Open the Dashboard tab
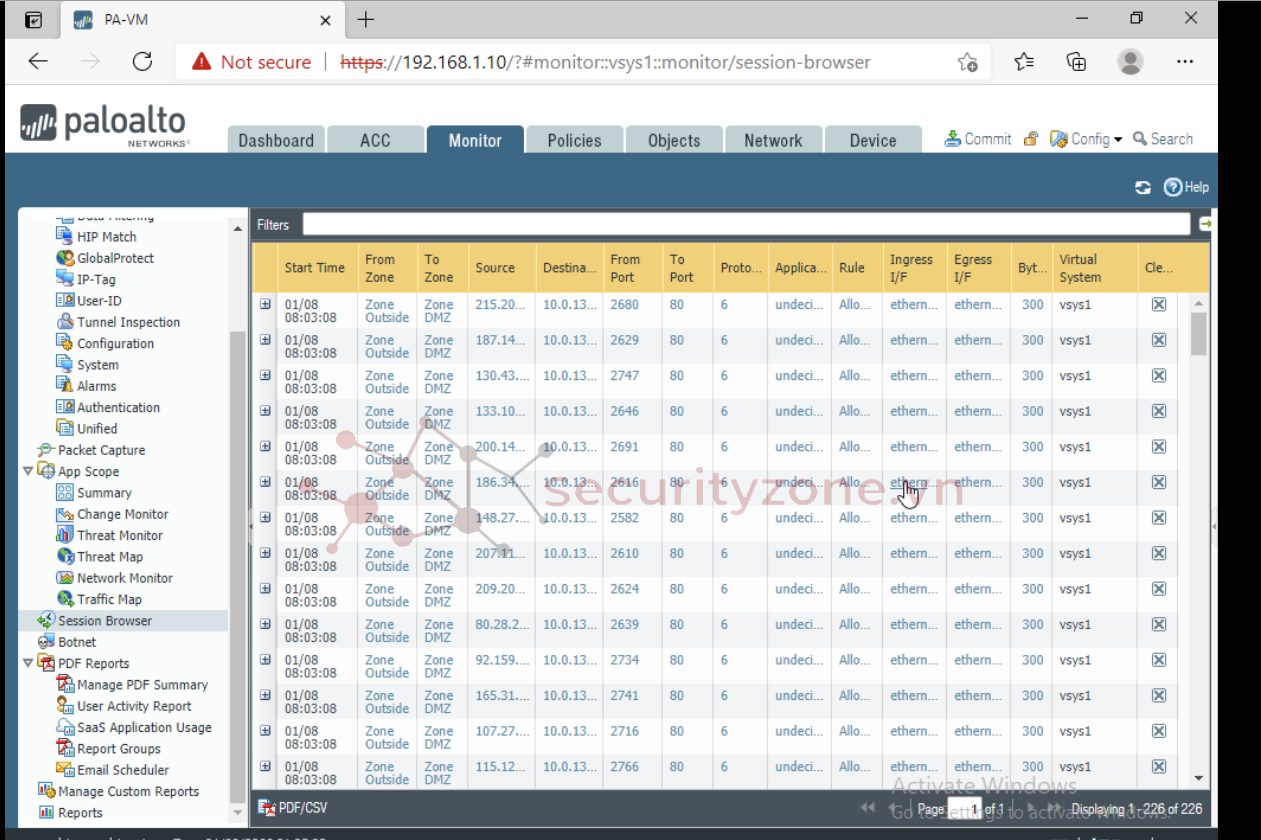 pyautogui.click(x=276, y=141)
